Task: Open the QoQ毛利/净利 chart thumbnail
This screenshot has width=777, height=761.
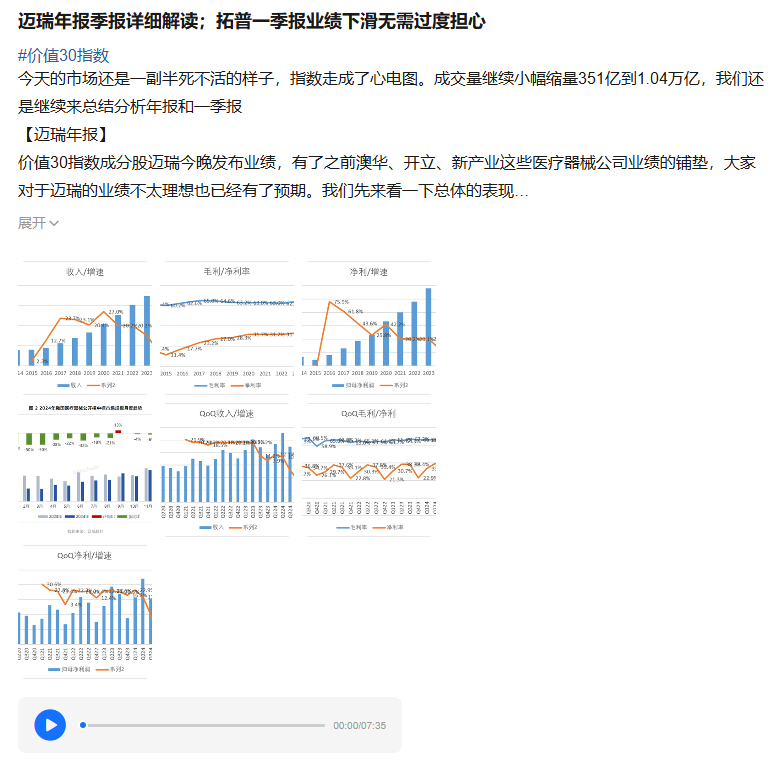Action: (x=369, y=467)
